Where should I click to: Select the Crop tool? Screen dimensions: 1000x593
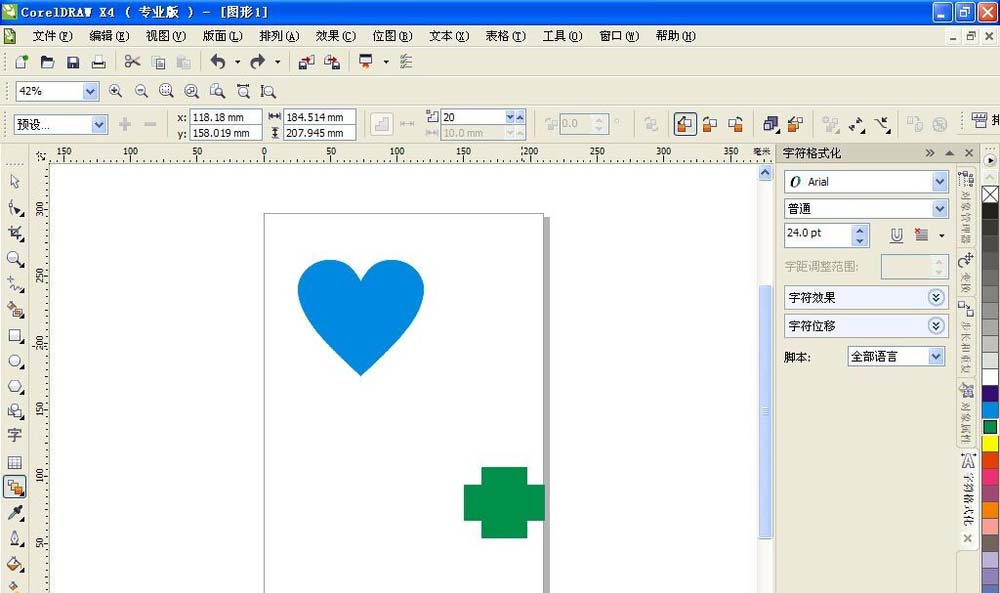coord(15,233)
